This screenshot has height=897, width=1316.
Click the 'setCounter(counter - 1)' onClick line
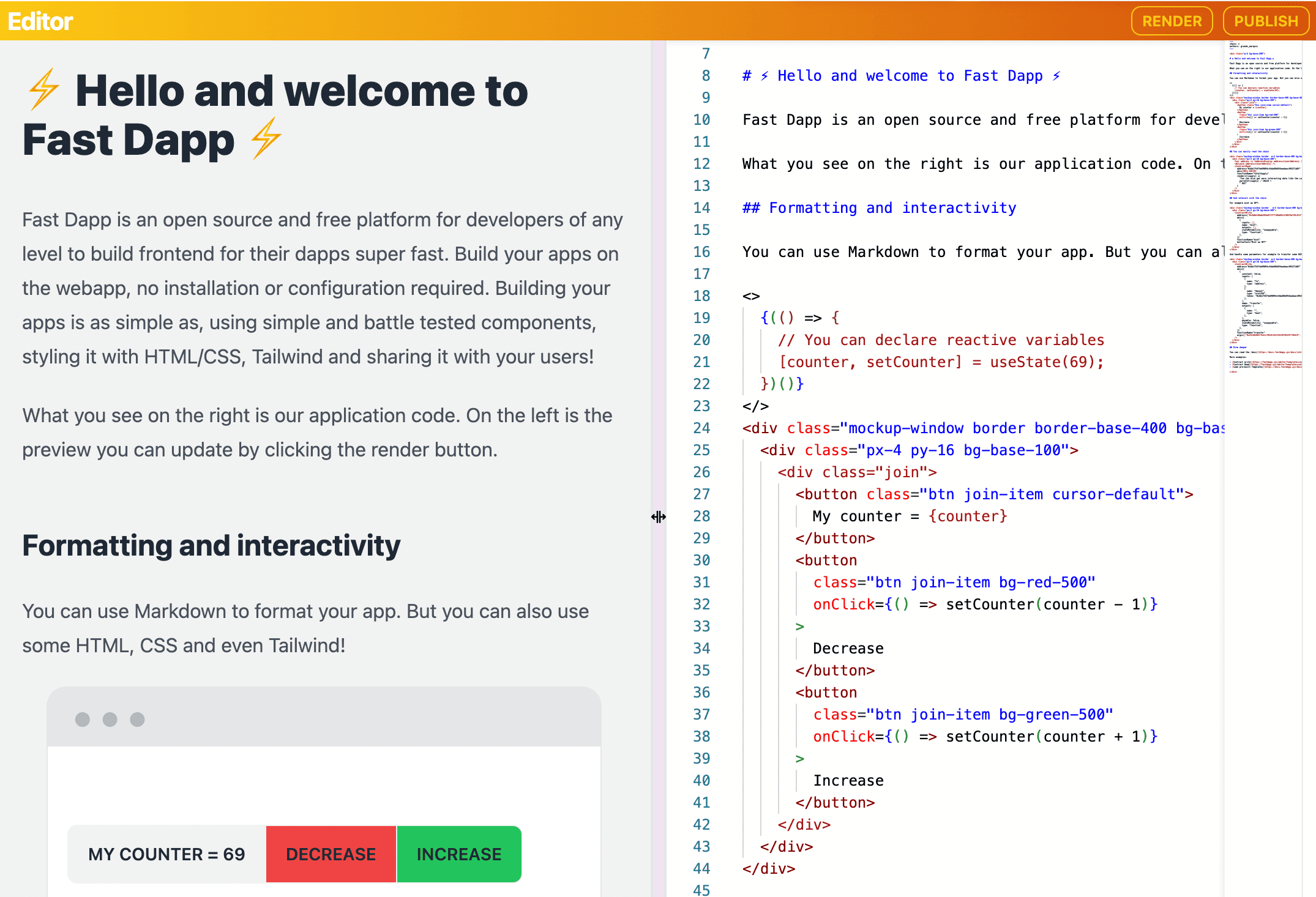tap(985, 605)
